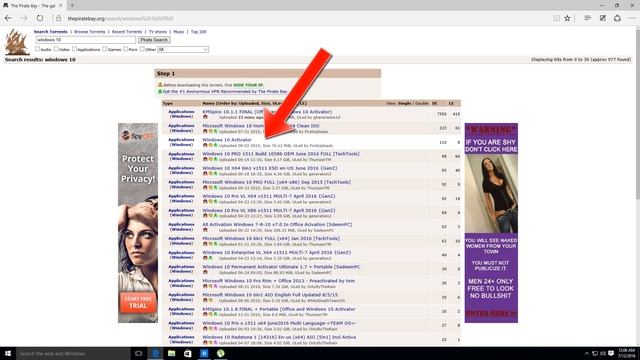The width and height of the screenshot is (640, 360).
Task: Click the browser address bar URL
Action: (x=120, y=18)
